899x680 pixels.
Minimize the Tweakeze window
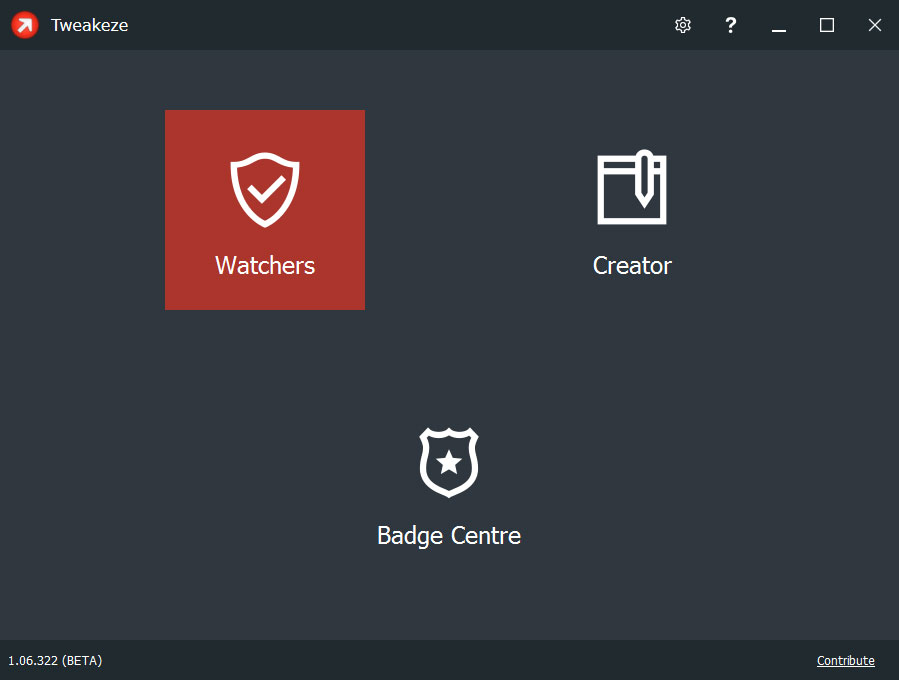(x=779, y=25)
